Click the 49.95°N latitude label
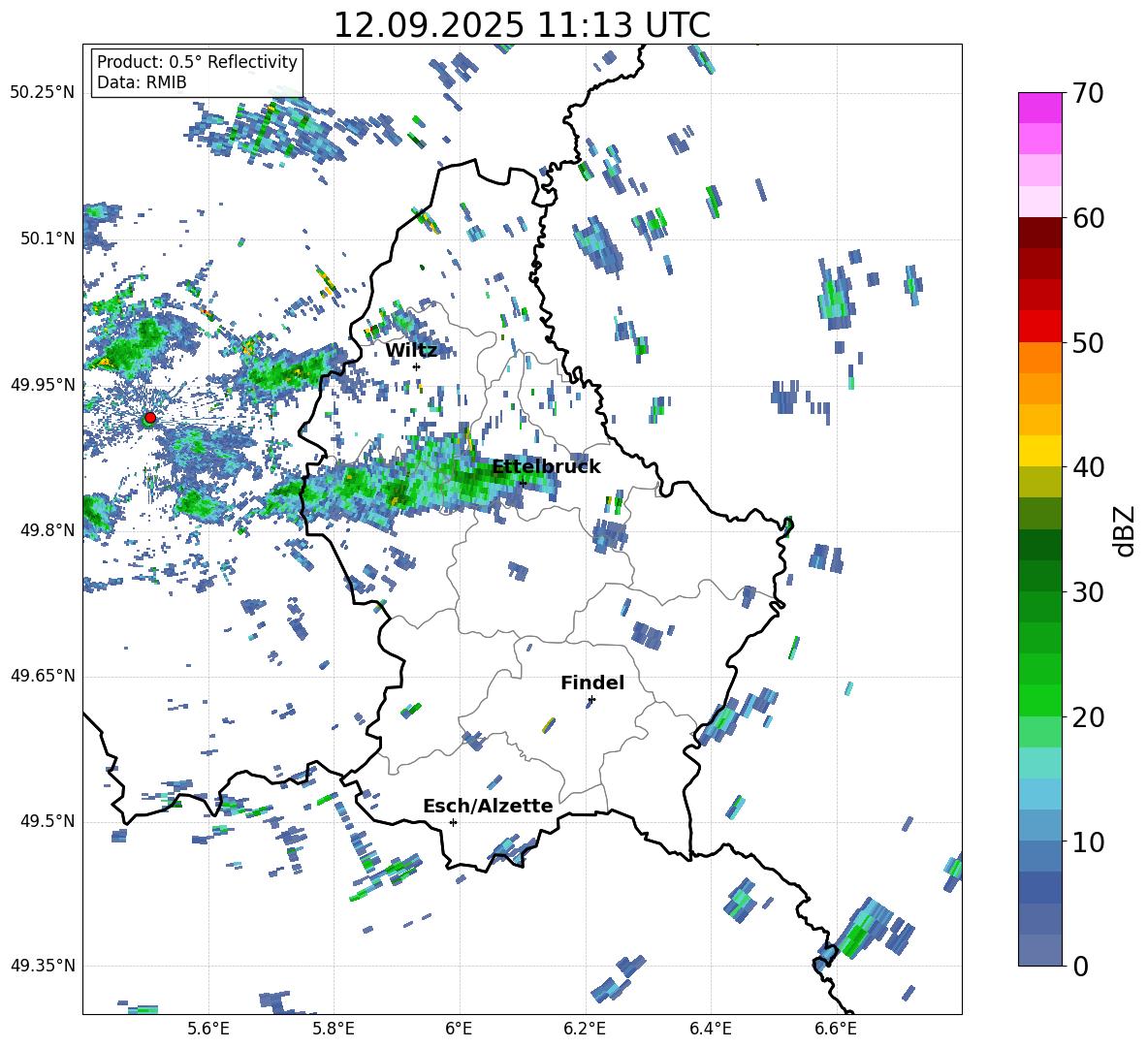The image size is (1148, 1048). (x=43, y=384)
